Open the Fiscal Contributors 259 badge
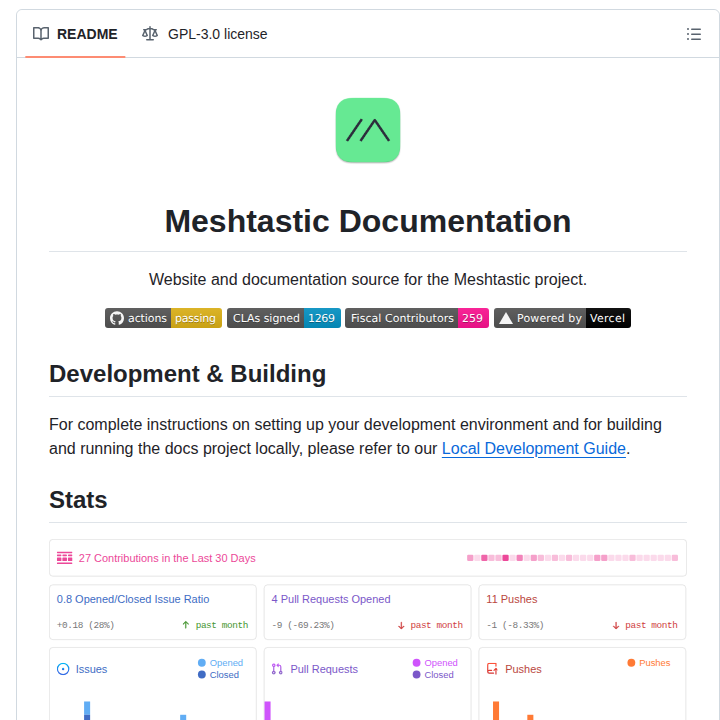 point(417,318)
